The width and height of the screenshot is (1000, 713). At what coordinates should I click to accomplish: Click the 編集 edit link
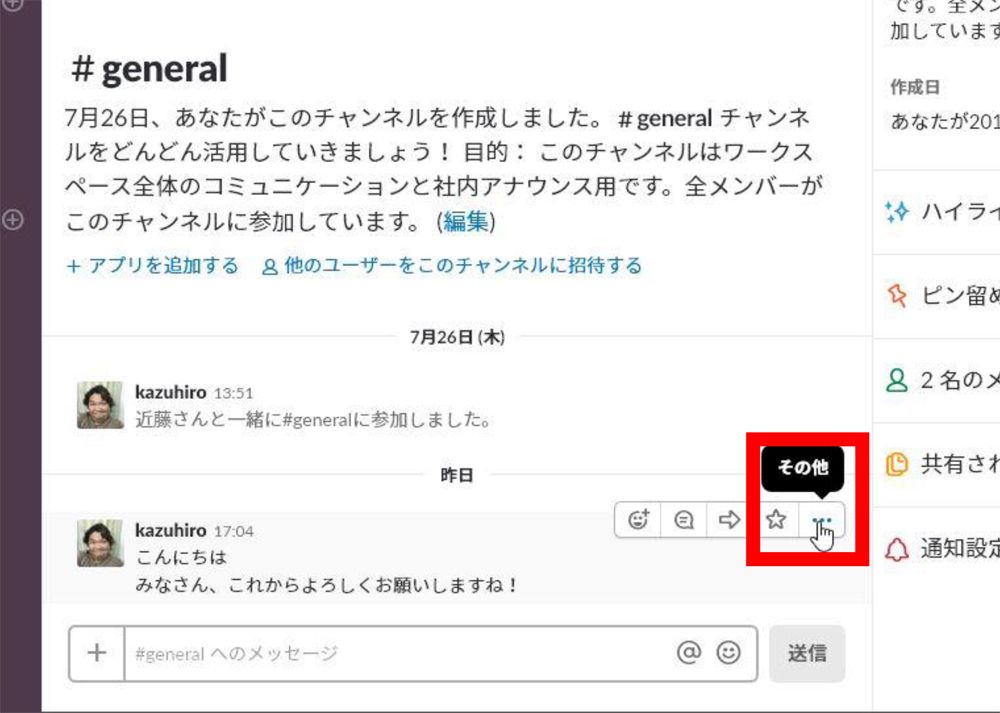tap(466, 221)
